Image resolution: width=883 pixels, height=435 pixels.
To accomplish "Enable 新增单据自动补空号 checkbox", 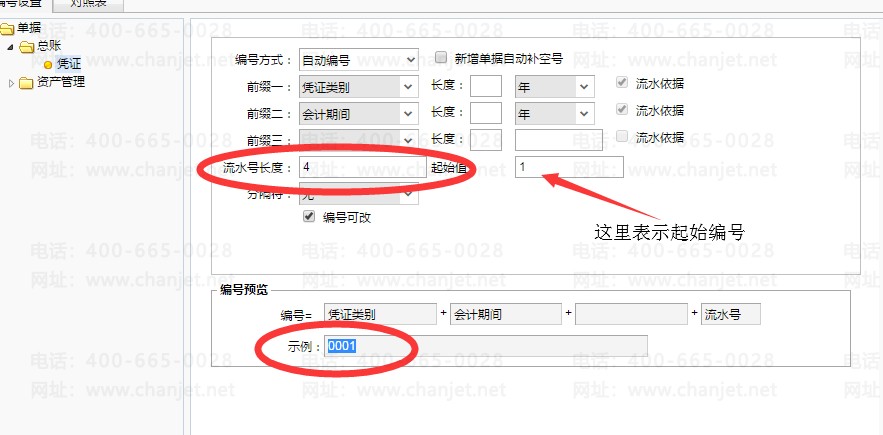I will pyautogui.click(x=442, y=57).
